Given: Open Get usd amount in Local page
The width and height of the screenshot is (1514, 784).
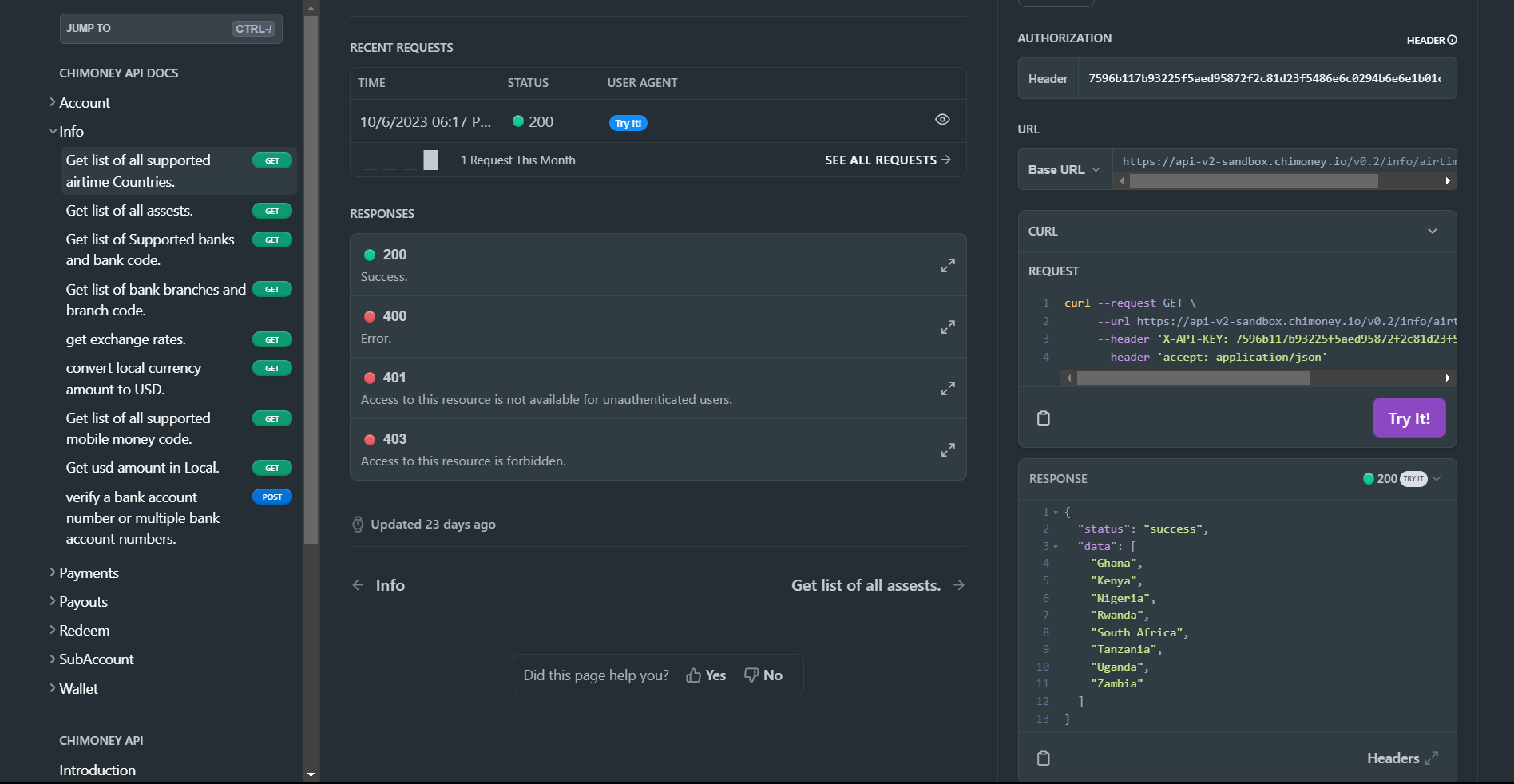Looking at the screenshot, I should [178, 468].
